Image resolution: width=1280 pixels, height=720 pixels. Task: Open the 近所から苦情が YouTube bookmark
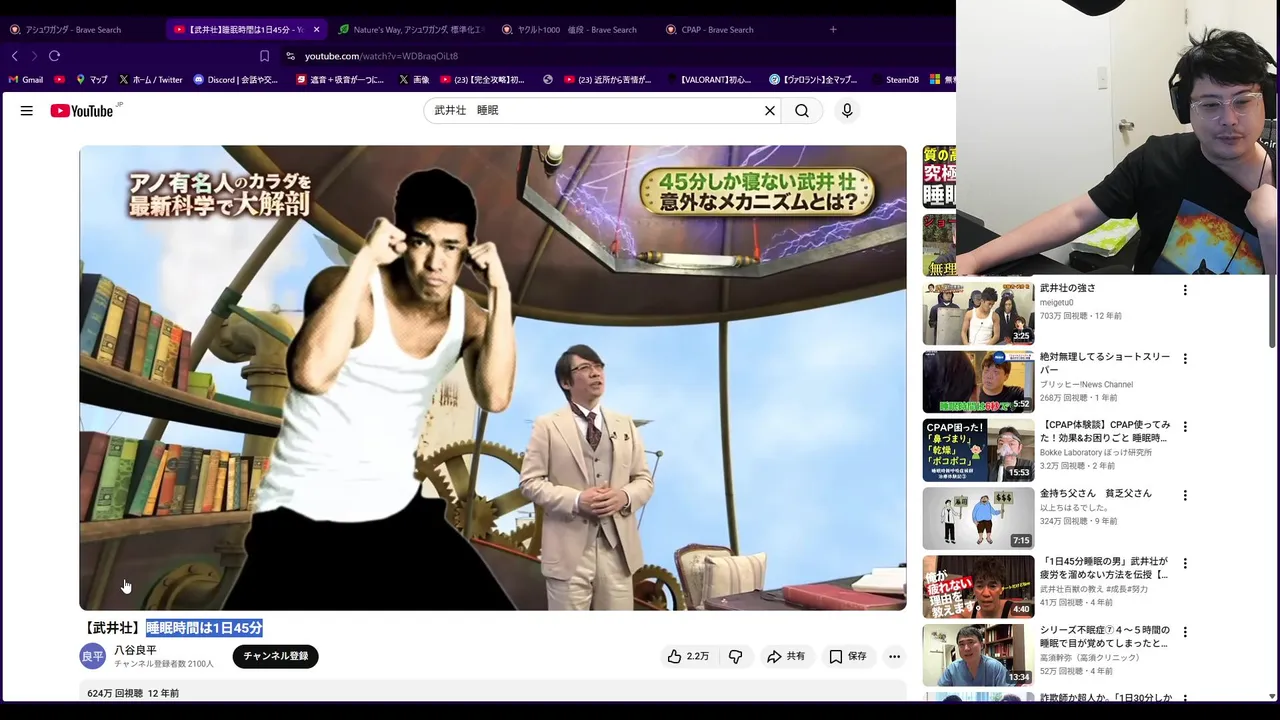[608, 79]
